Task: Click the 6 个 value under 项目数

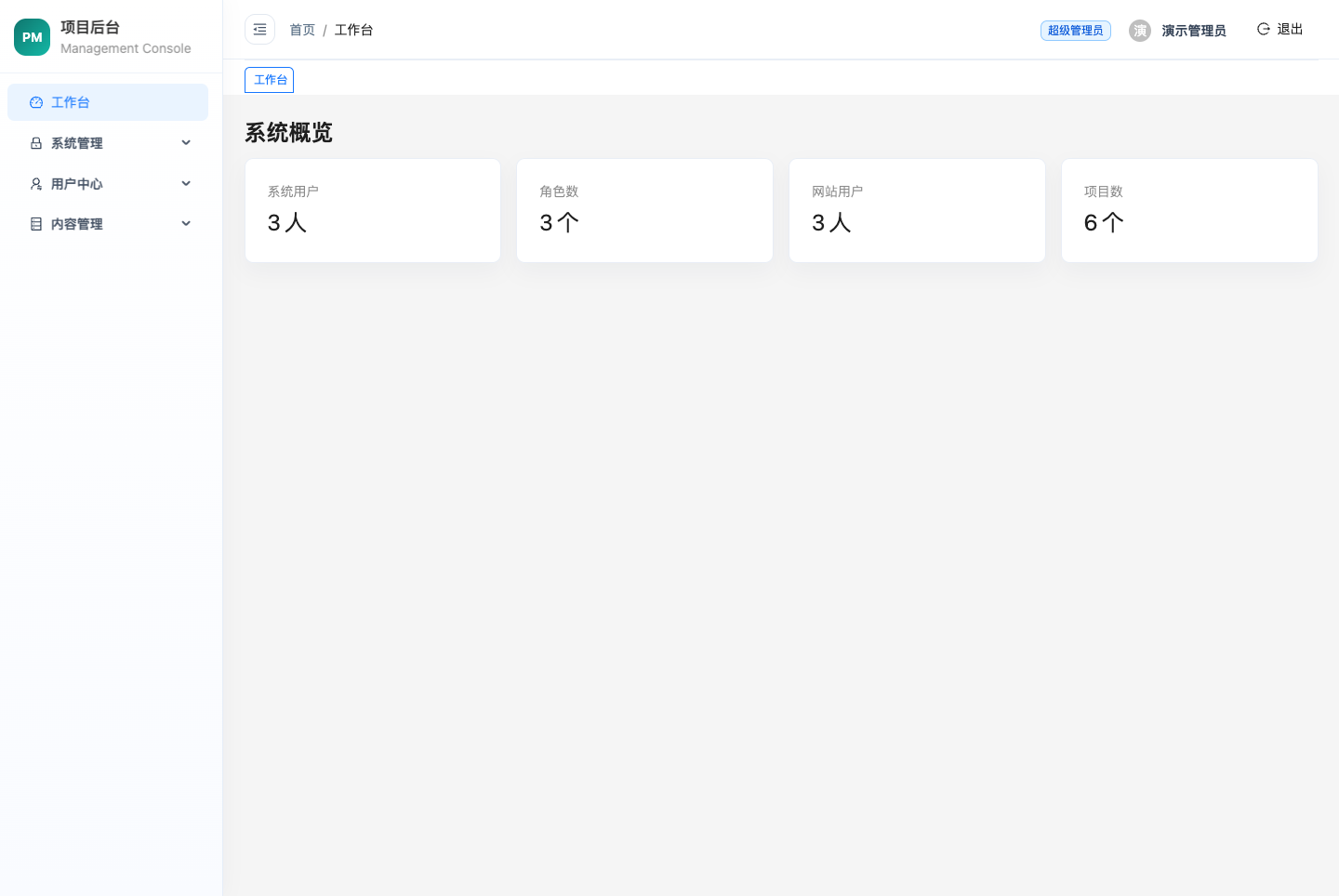Action: [1104, 223]
